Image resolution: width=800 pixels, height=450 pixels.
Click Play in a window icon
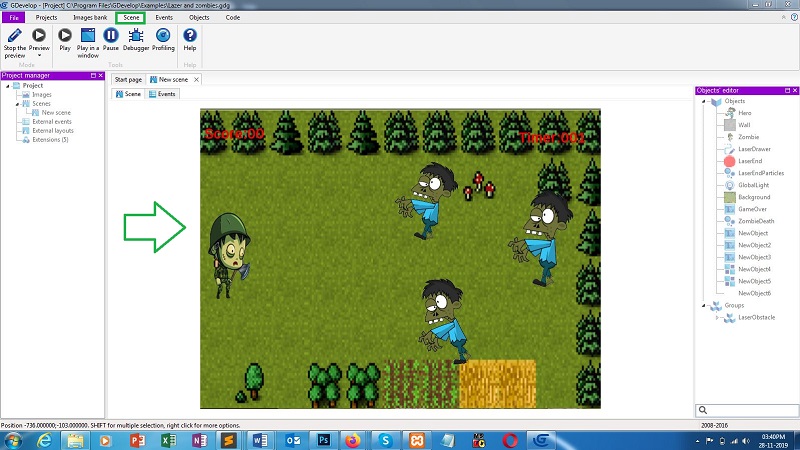[88, 36]
